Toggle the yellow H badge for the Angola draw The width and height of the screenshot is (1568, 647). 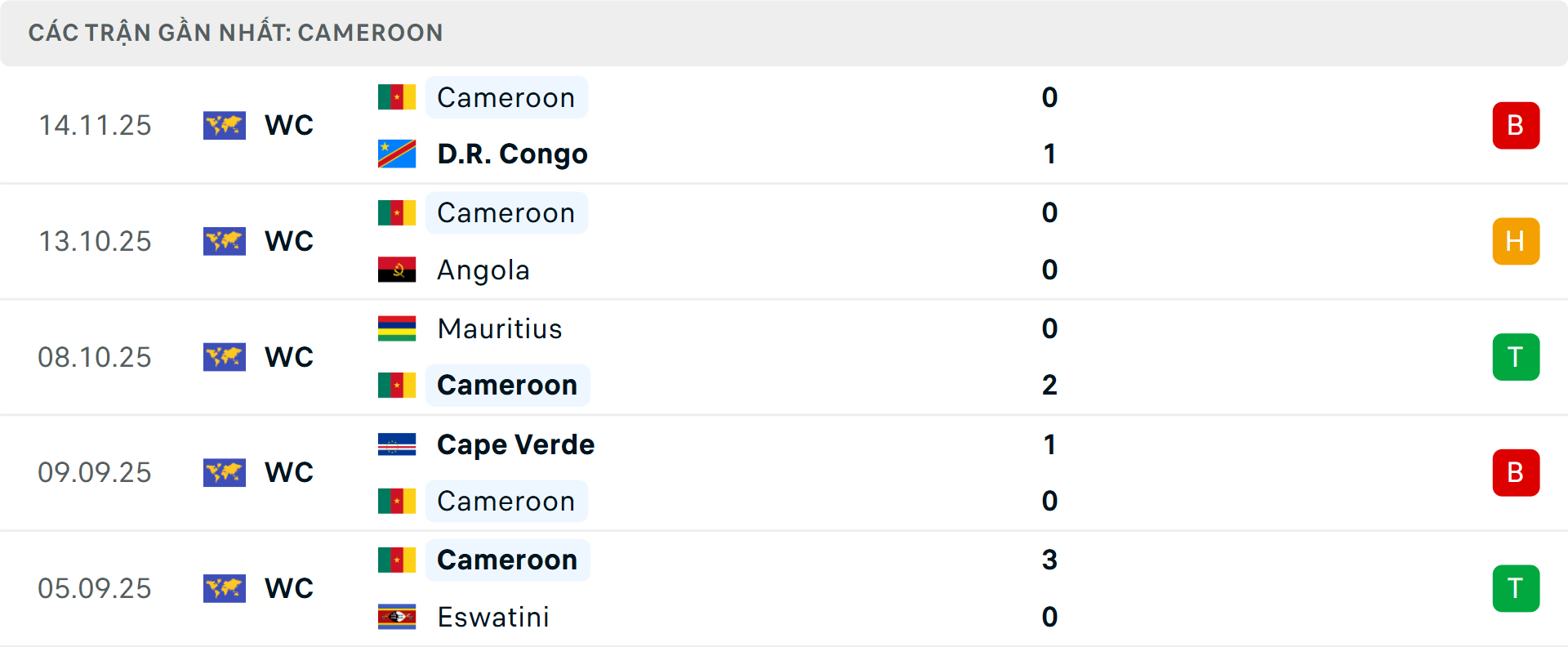coord(1516,241)
